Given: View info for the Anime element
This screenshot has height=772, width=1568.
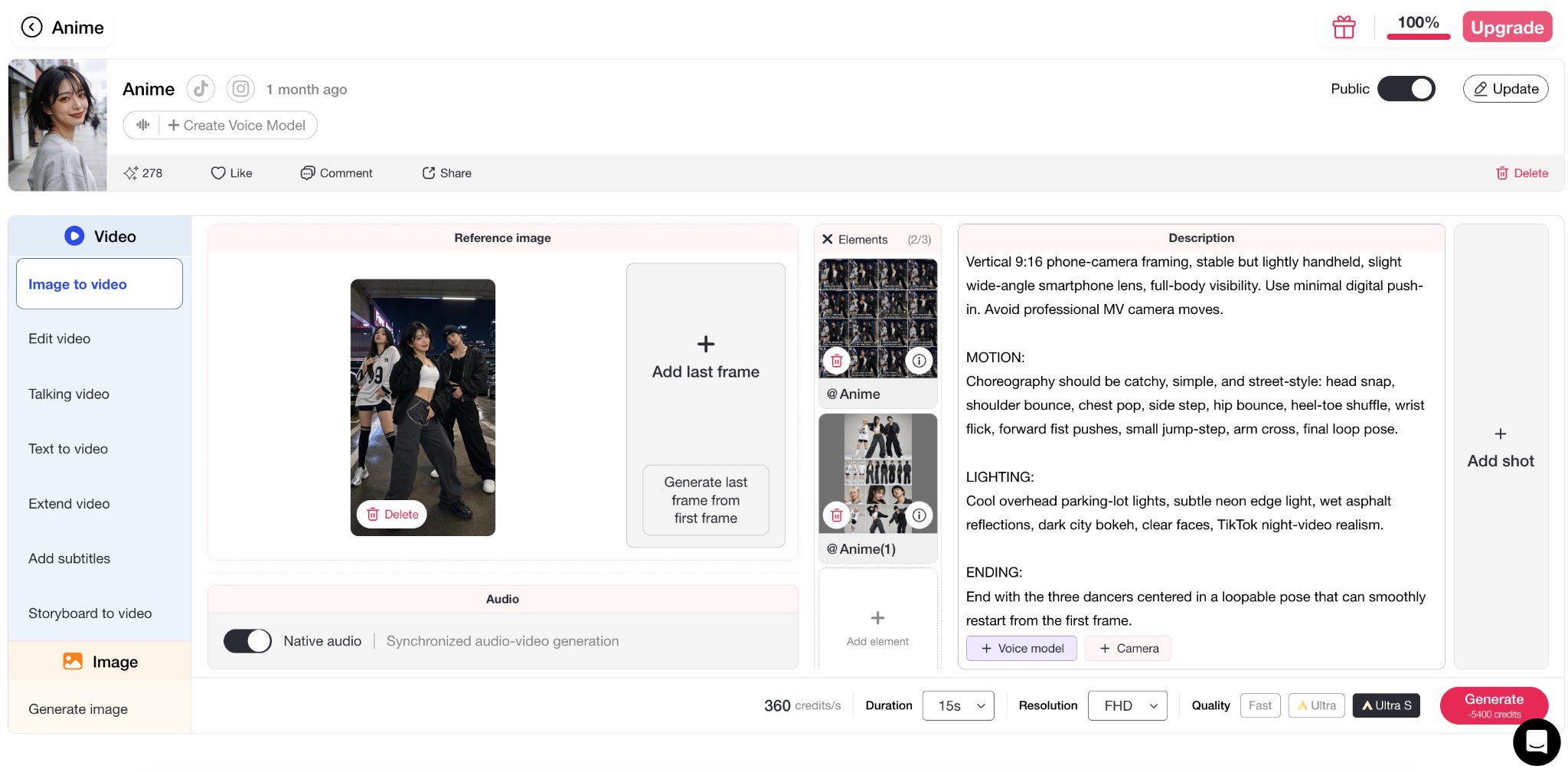Looking at the screenshot, I should [x=920, y=361].
